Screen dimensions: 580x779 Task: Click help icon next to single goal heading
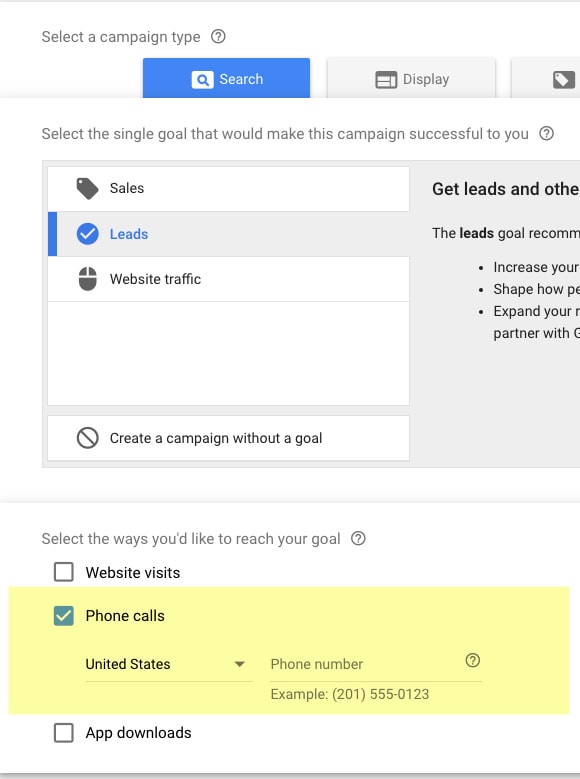point(547,133)
